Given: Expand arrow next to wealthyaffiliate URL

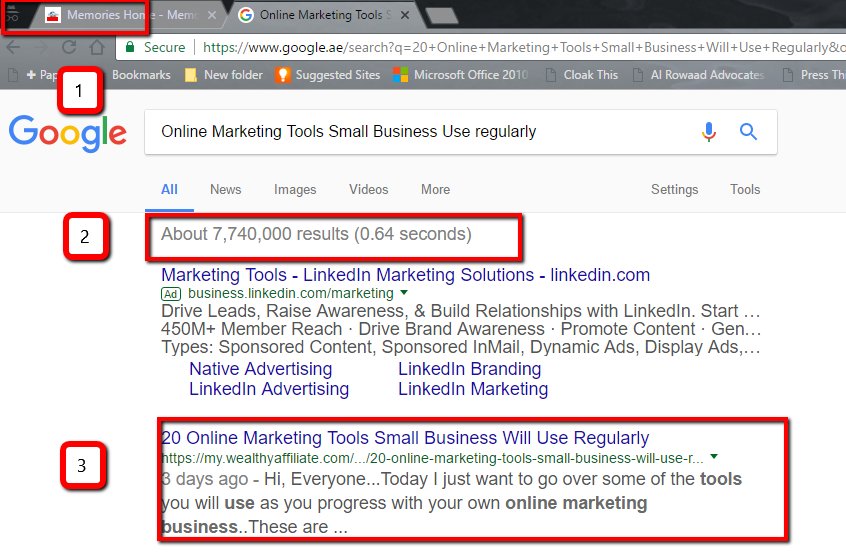Looking at the screenshot, I should coord(714,457).
